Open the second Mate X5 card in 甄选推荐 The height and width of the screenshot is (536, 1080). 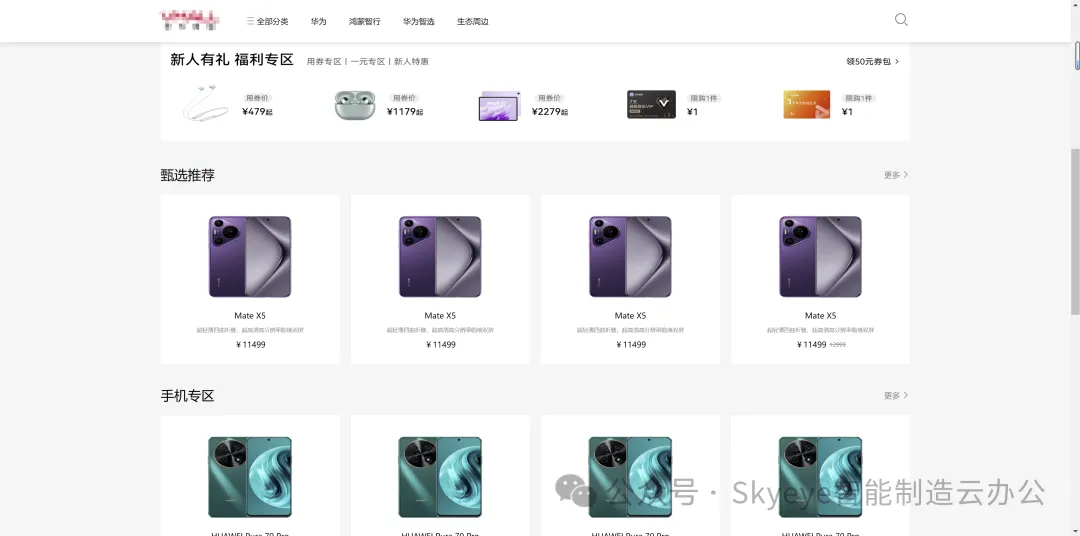pos(440,279)
